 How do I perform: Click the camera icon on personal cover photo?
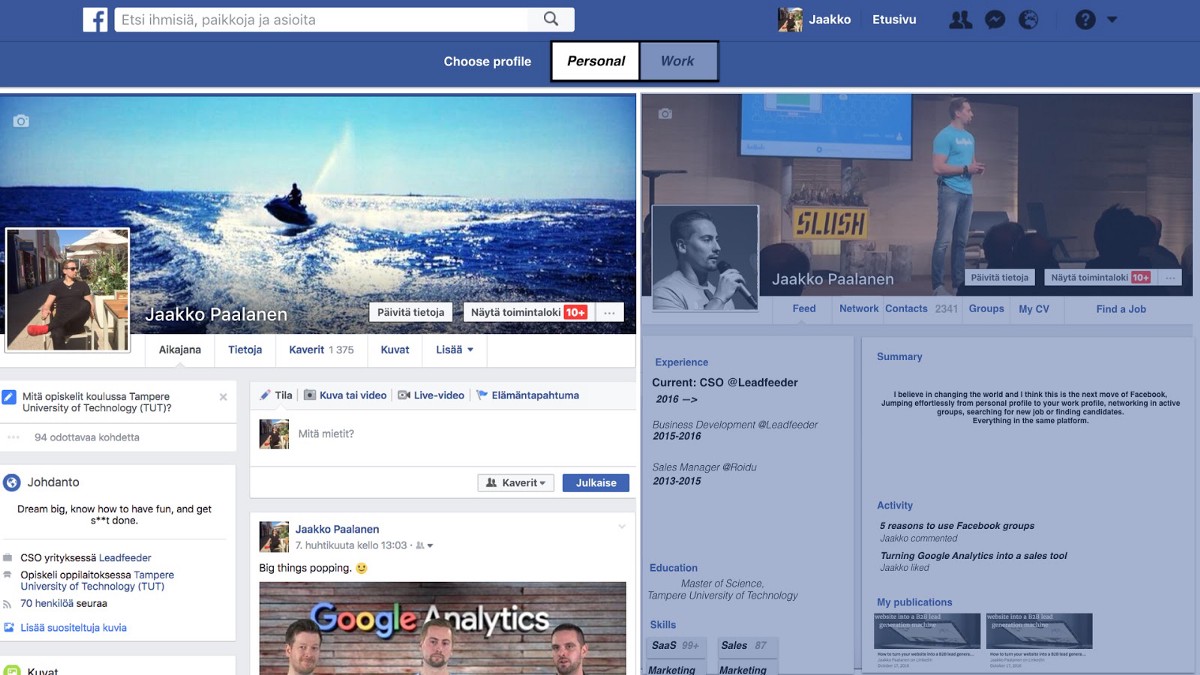pyautogui.click(x=21, y=121)
